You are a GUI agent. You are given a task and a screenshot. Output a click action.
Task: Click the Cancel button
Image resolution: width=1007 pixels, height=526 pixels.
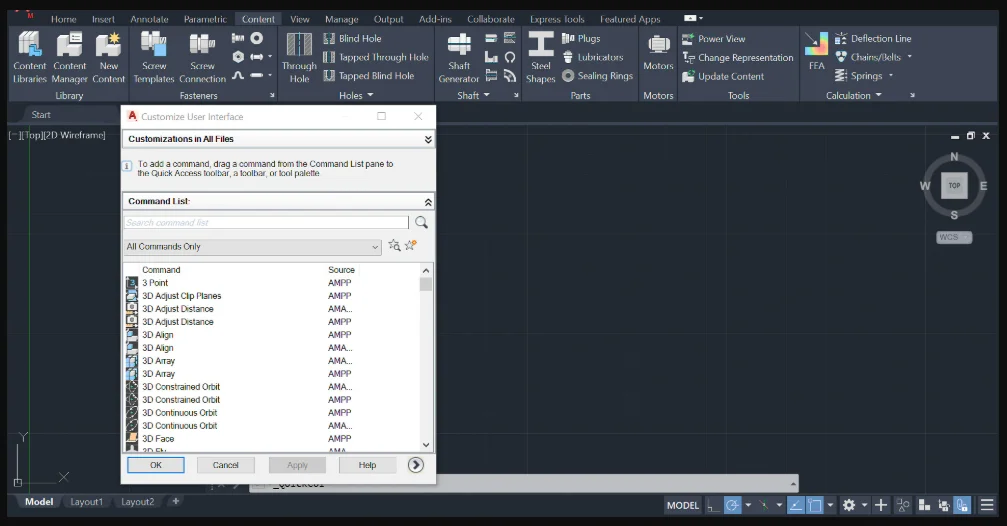pos(225,465)
